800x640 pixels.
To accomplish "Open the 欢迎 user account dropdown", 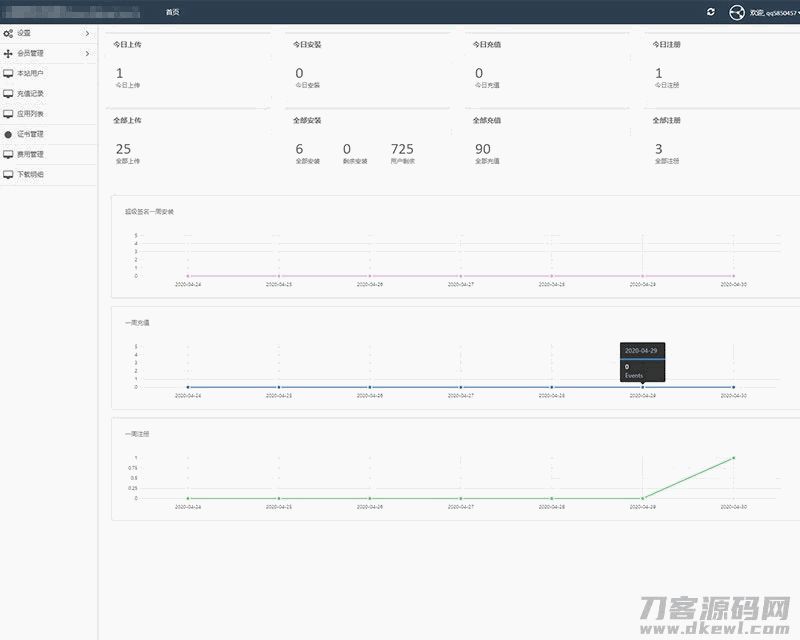I will [774, 13].
